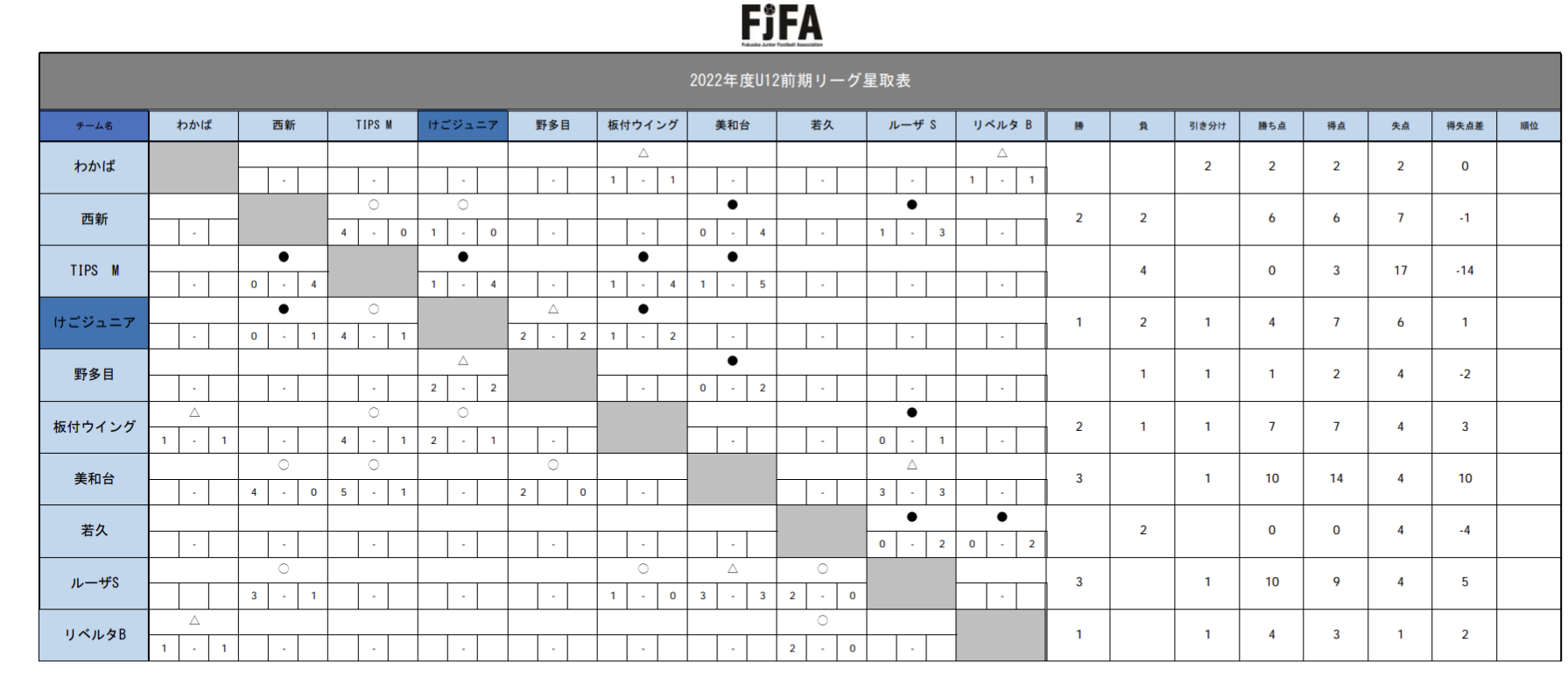The image size is (1568, 698).
Task: Click the black dot in 板付ウイング row, ルーザ S column
Action: pos(912,412)
